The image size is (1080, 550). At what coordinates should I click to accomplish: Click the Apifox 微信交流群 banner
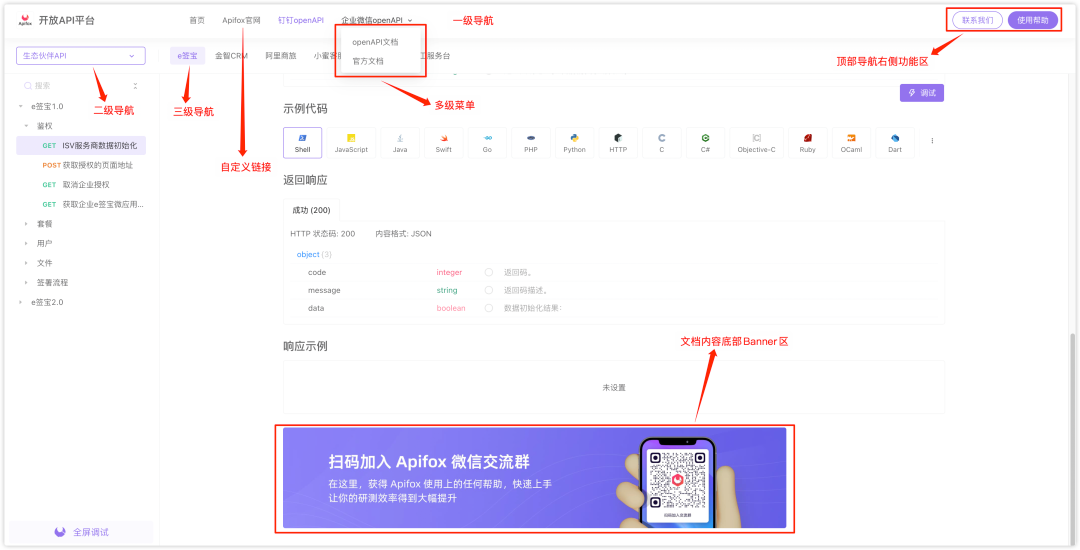pyautogui.click(x=534, y=478)
